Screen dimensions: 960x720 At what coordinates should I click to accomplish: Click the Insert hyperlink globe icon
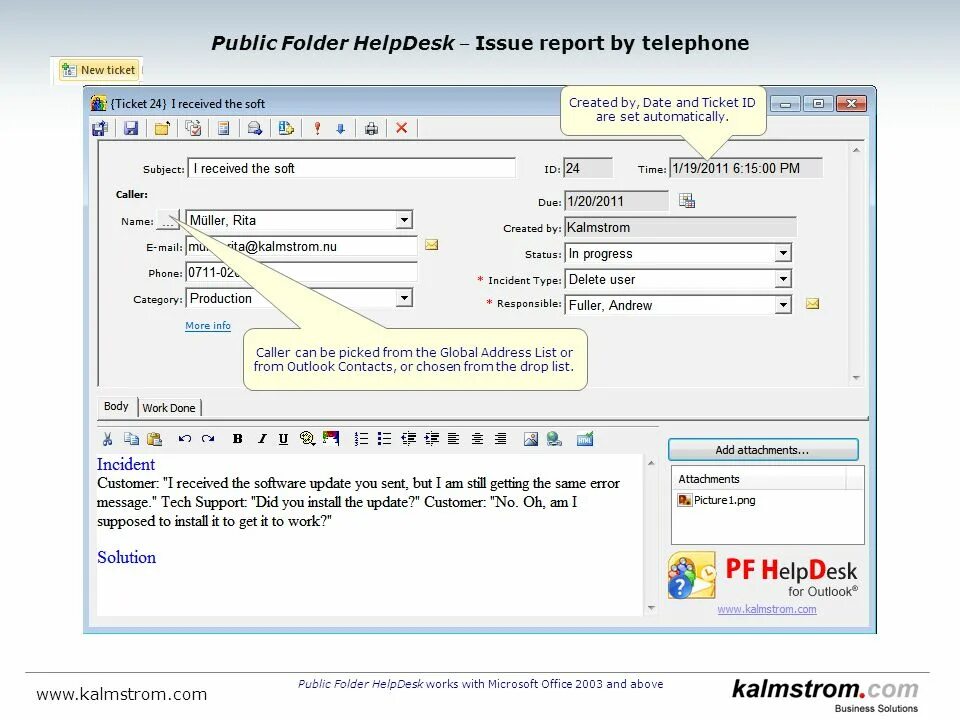(555, 438)
